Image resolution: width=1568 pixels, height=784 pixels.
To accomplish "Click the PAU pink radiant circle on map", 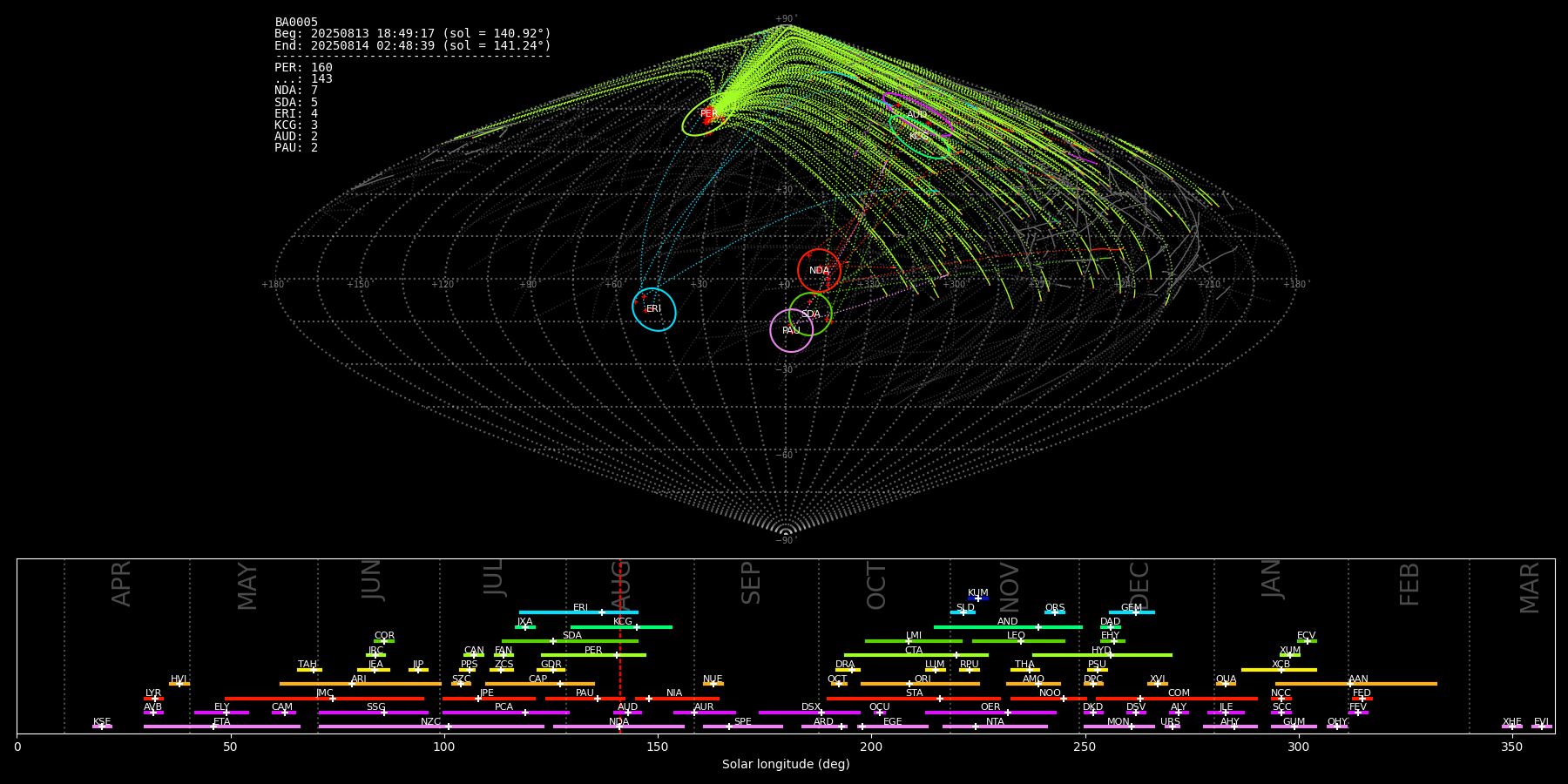I will pos(792,330).
